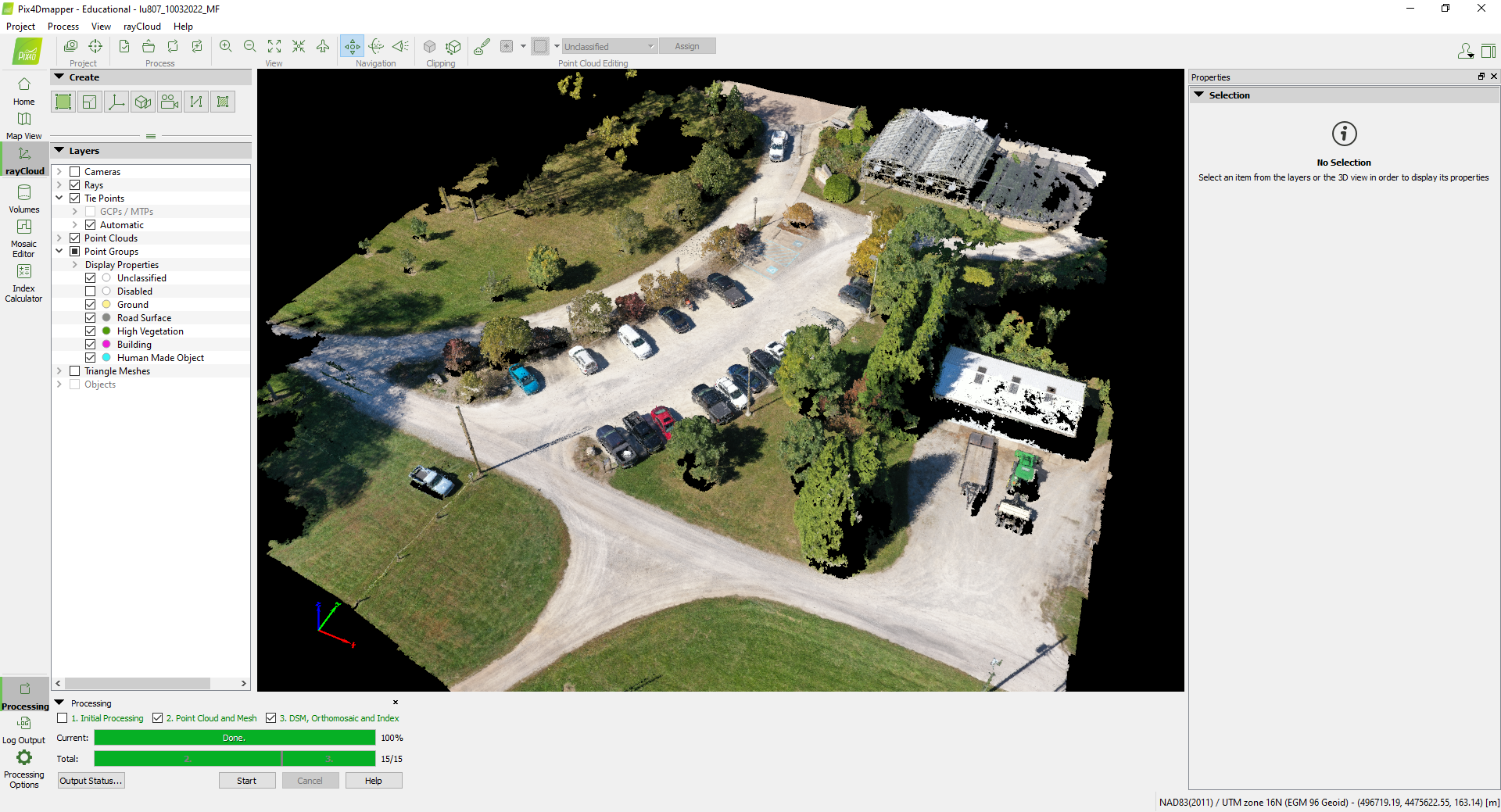Viewport: 1501px width, 812px height.
Task: Open the results folder toolbar icon
Action: pyautogui.click(x=149, y=46)
